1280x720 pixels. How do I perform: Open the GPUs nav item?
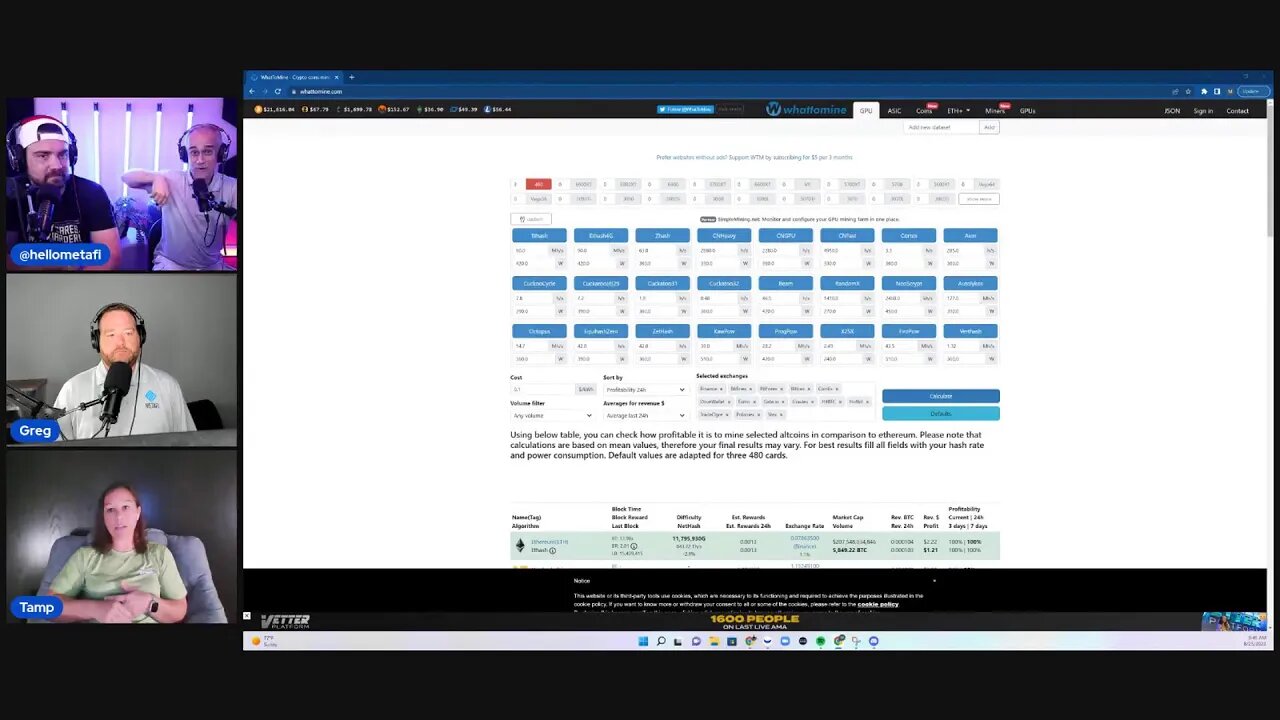point(1027,111)
